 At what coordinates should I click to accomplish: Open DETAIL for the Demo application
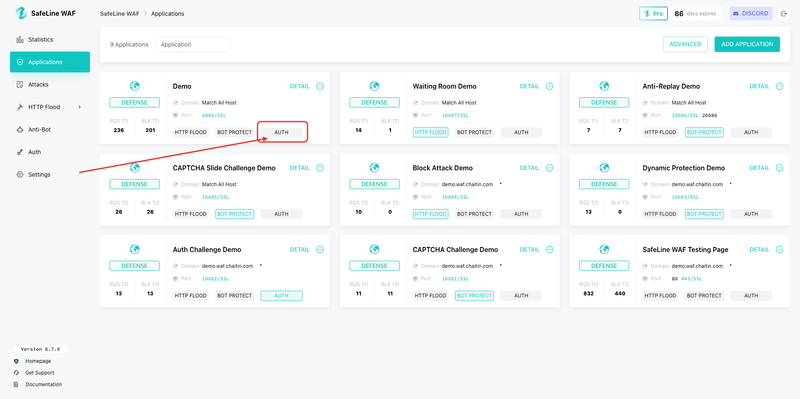299,86
